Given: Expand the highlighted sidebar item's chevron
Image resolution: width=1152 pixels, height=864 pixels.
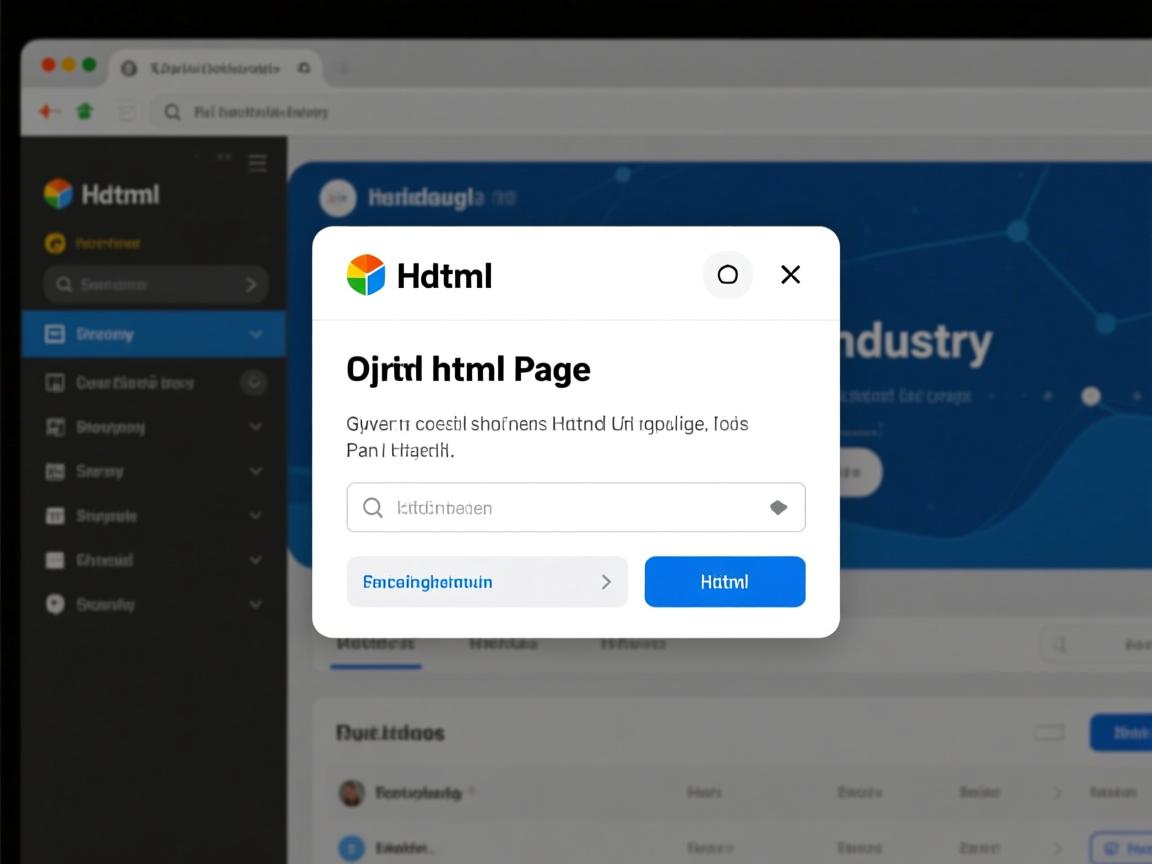Looking at the screenshot, I should coord(256,334).
